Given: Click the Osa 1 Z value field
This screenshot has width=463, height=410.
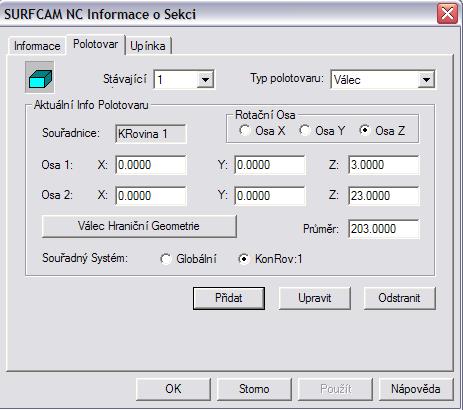Looking at the screenshot, I should pos(384,165).
